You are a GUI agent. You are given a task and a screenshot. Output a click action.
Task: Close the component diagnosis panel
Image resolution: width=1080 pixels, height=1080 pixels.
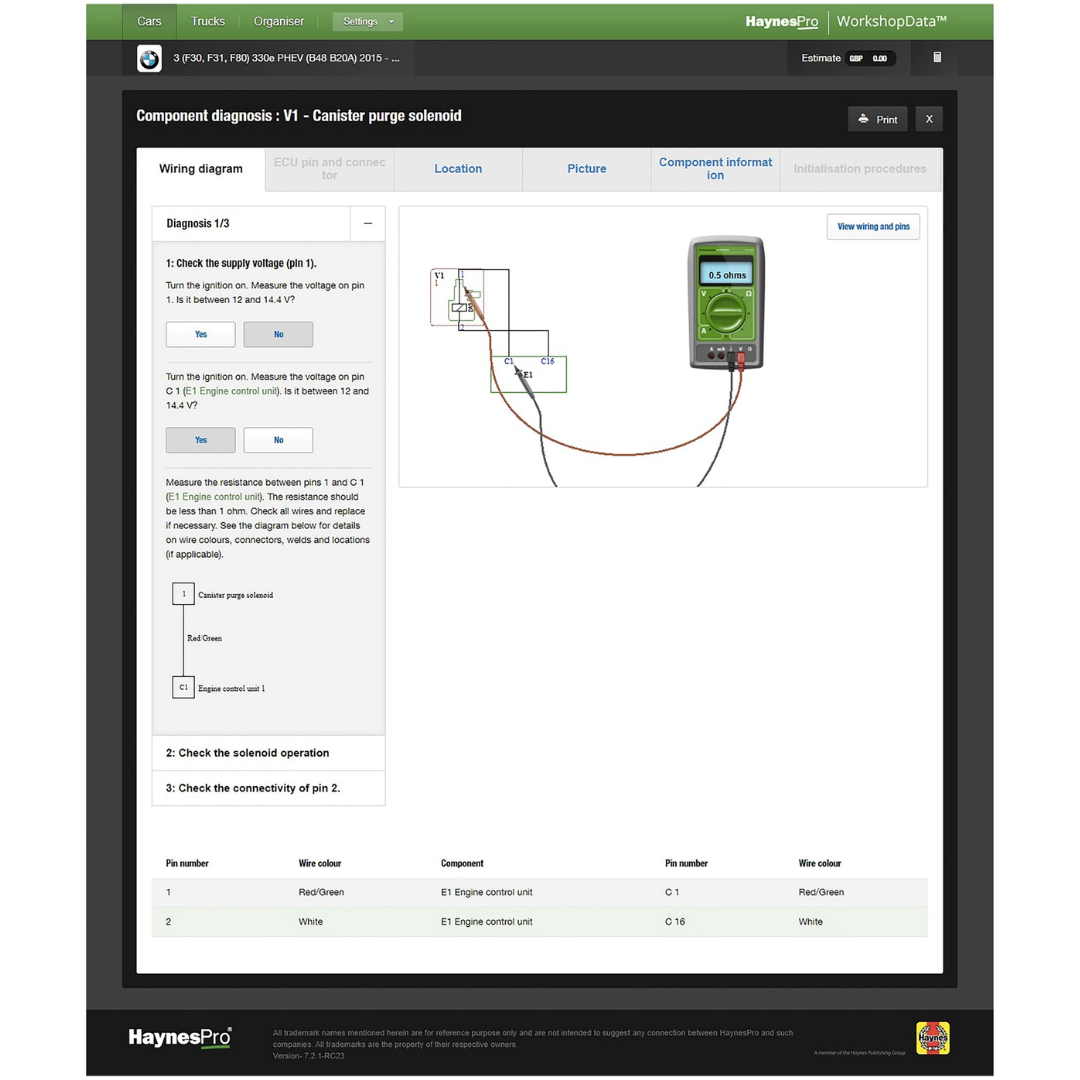click(928, 119)
